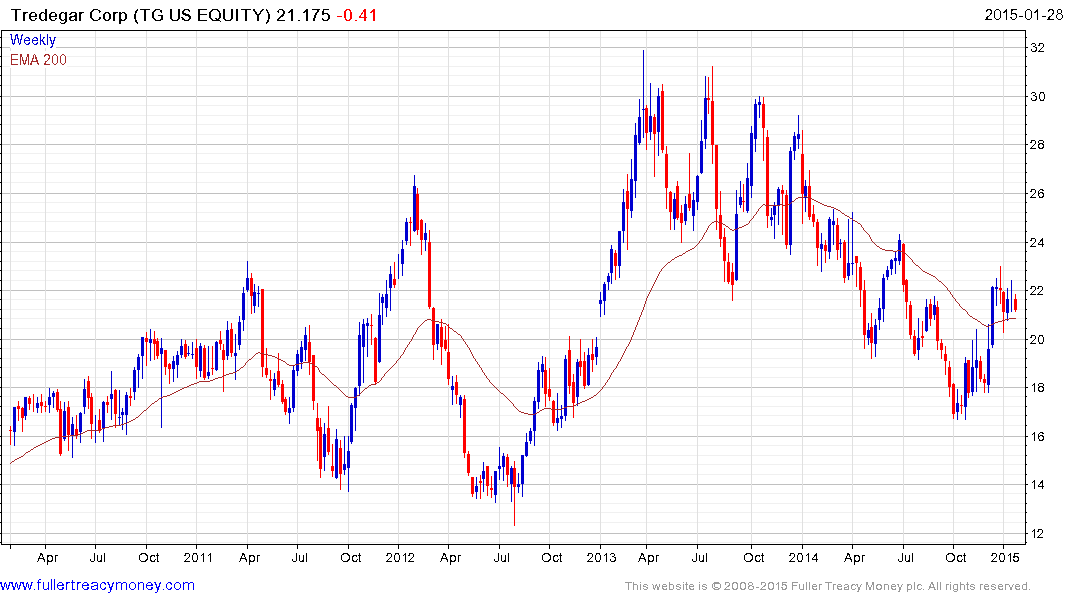This screenshot has height=600, width=1075.
Task: Click the chart title 'Tredegar Corp (TG US EQUITY)'
Action: click(x=141, y=15)
